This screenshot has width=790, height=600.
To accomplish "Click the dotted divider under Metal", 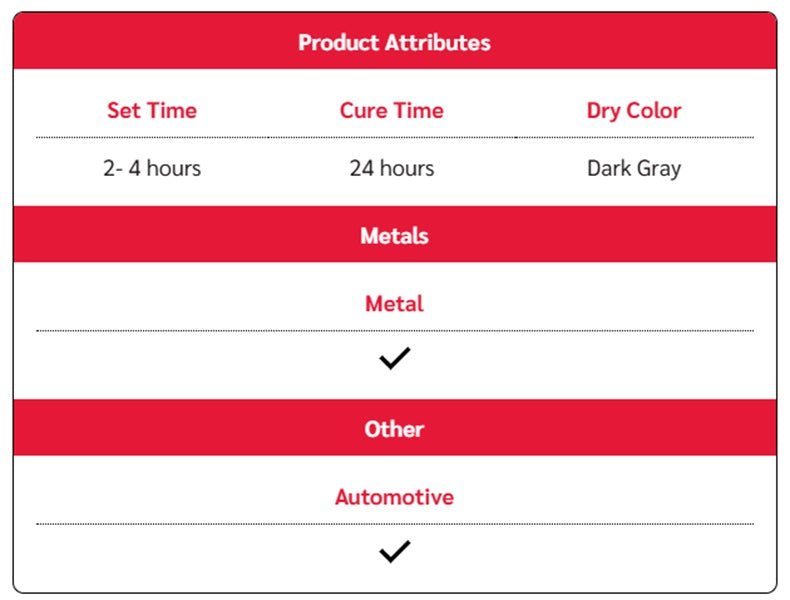I will point(394,331).
